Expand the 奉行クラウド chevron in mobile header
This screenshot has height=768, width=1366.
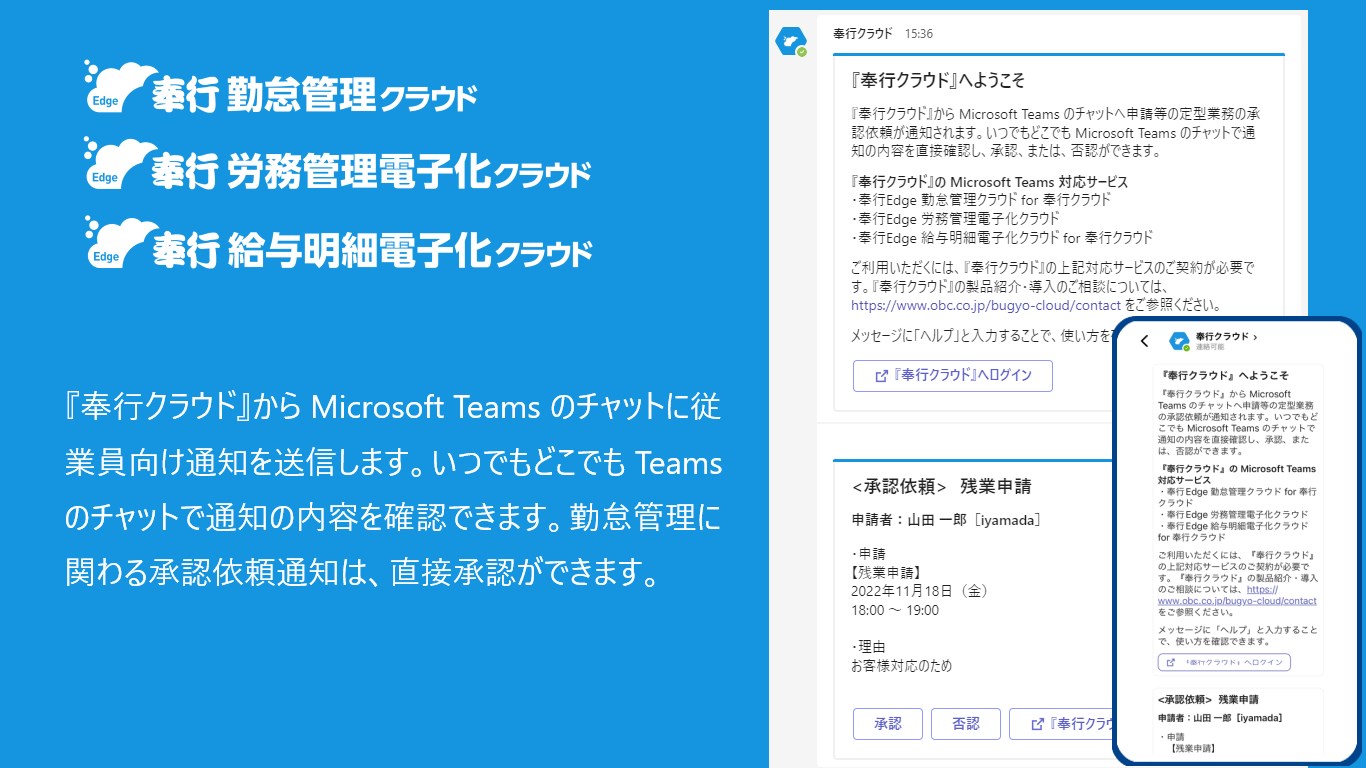tap(1255, 337)
